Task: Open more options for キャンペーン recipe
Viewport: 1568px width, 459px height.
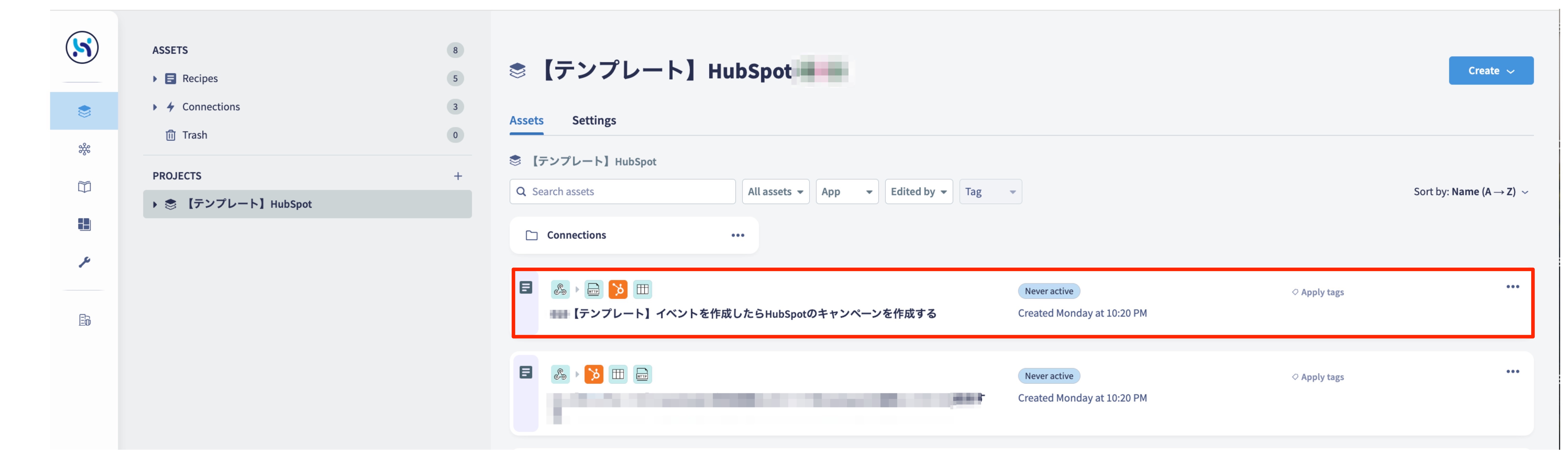Action: (1513, 287)
